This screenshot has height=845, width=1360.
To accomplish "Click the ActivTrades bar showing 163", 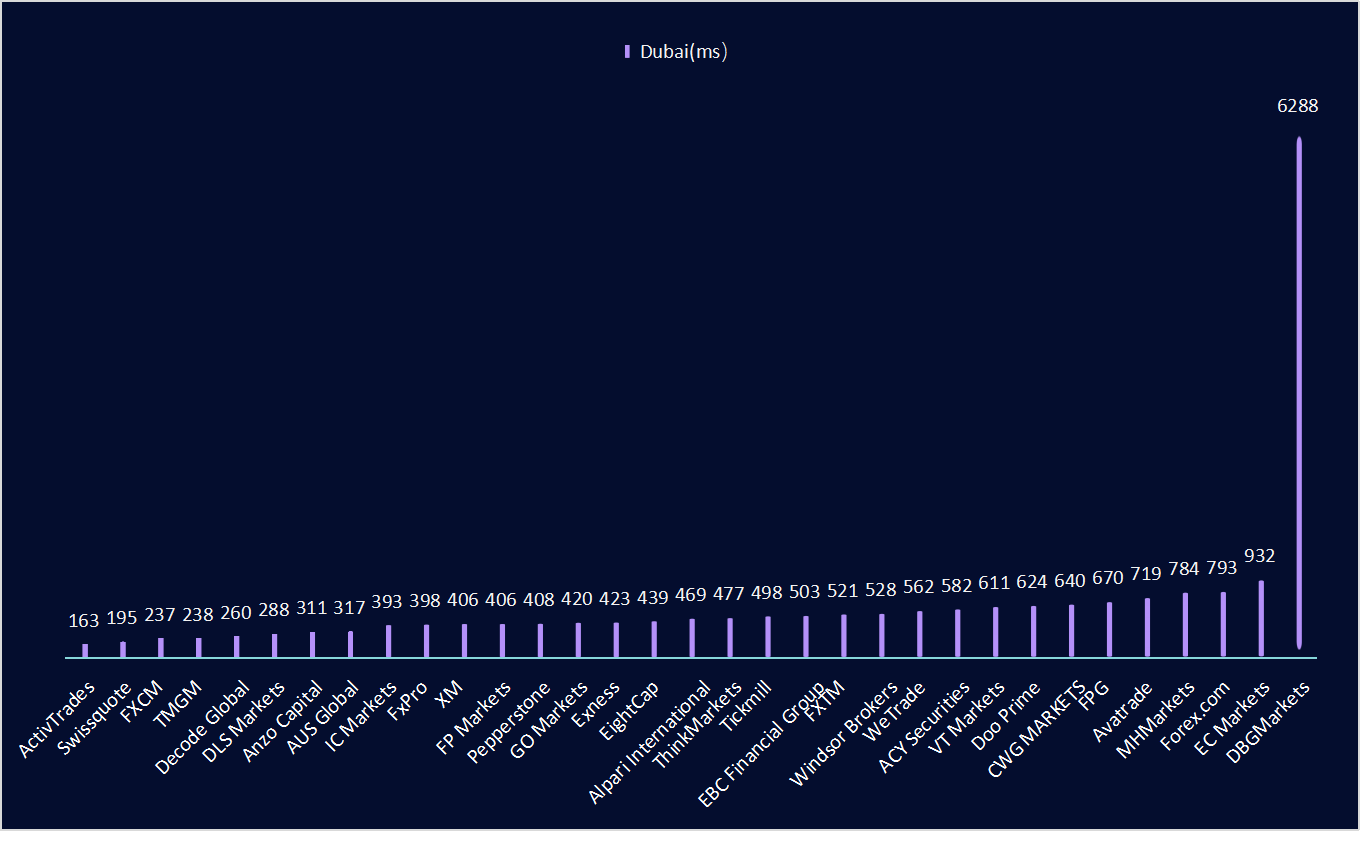I will pyautogui.click(x=85, y=648).
